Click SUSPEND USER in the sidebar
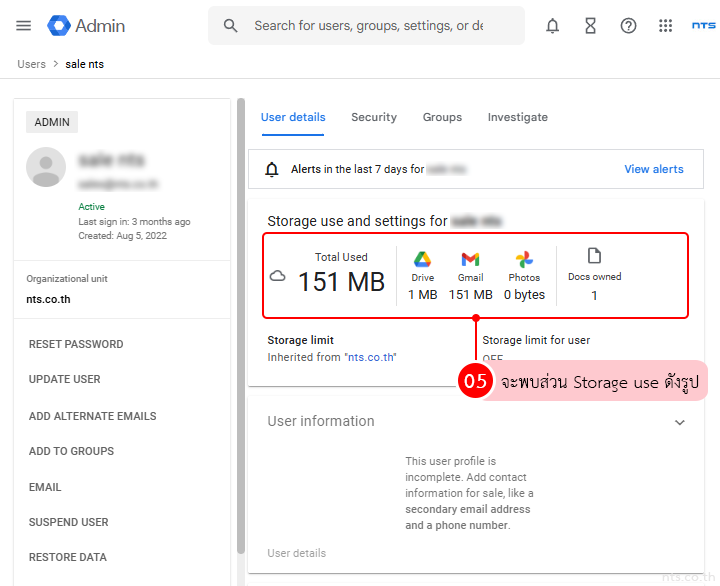Screen dimensions: 720x586 pyautogui.click(x=68, y=522)
